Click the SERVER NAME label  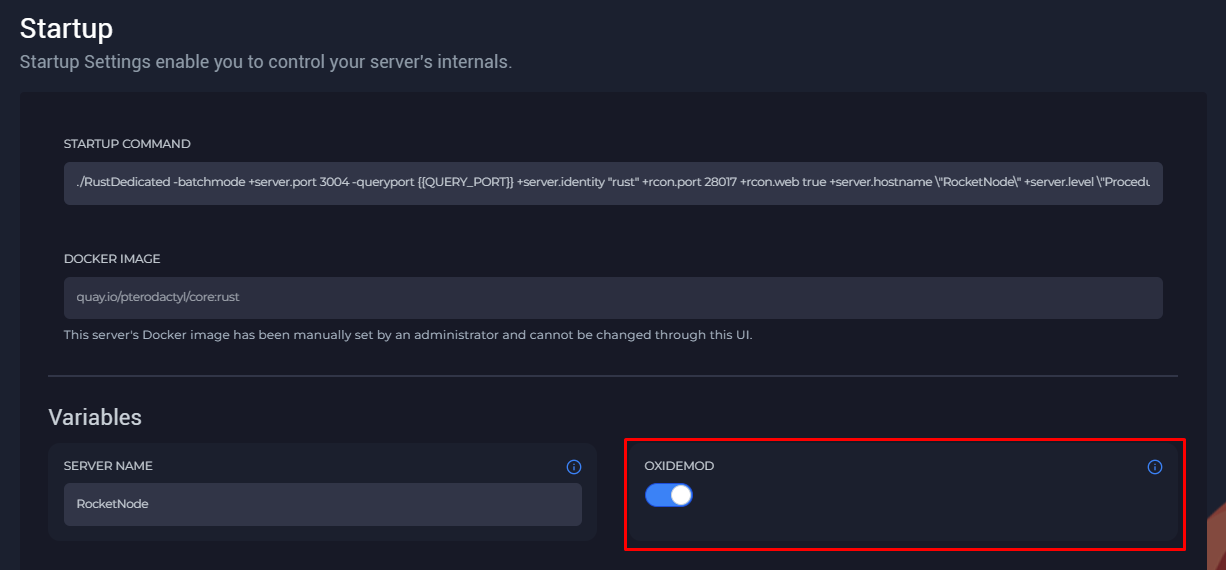(108, 466)
